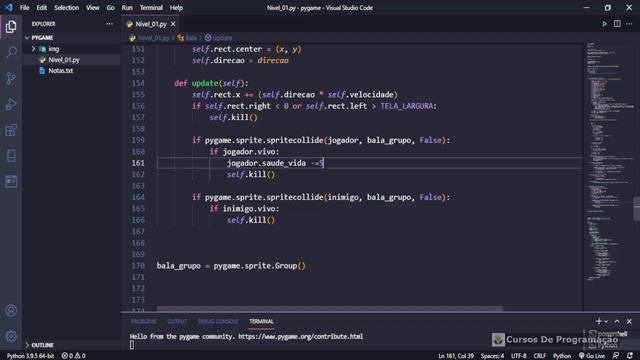Change line ending via CRLF
This screenshot has width=640, height=360.
(x=539, y=356)
